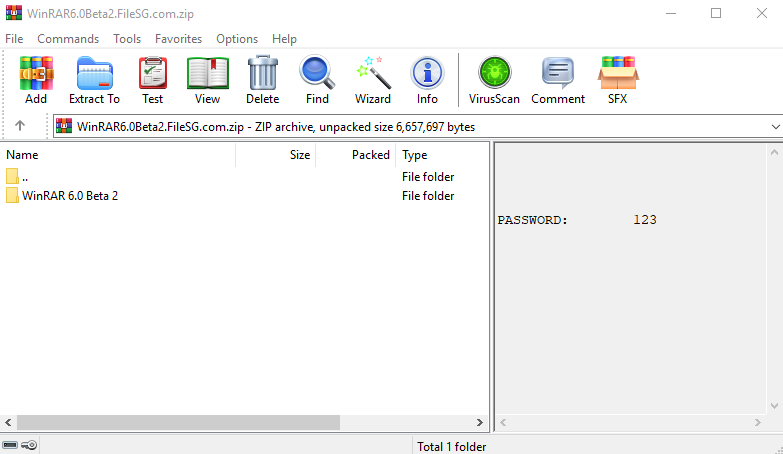Image resolution: width=783 pixels, height=454 pixels.
Task: Click comment pane scroll up arrow
Action: tap(775, 152)
